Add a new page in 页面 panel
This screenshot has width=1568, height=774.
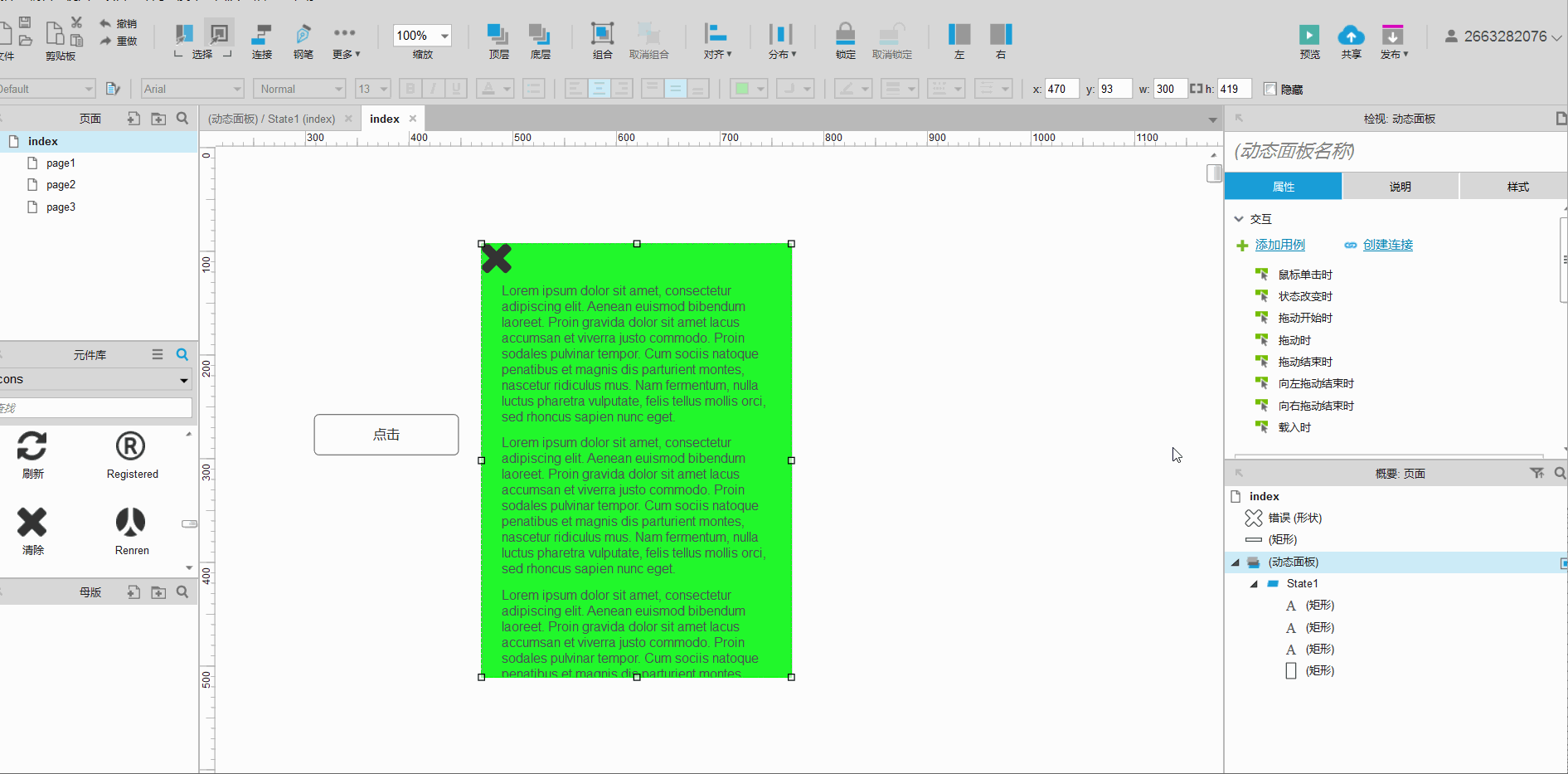[133, 119]
